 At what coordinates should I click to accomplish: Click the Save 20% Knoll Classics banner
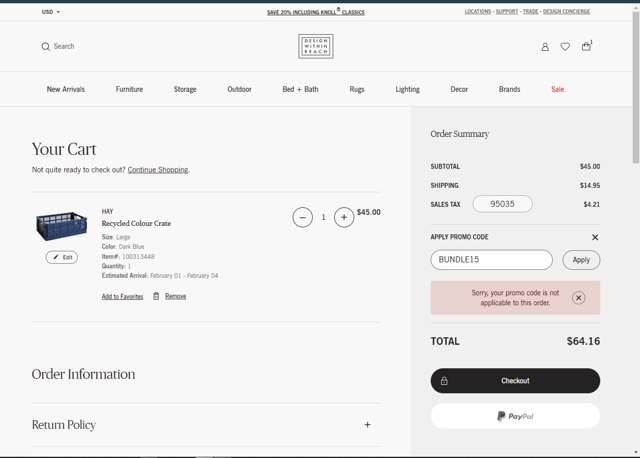pyautogui.click(x=316, y=12)
